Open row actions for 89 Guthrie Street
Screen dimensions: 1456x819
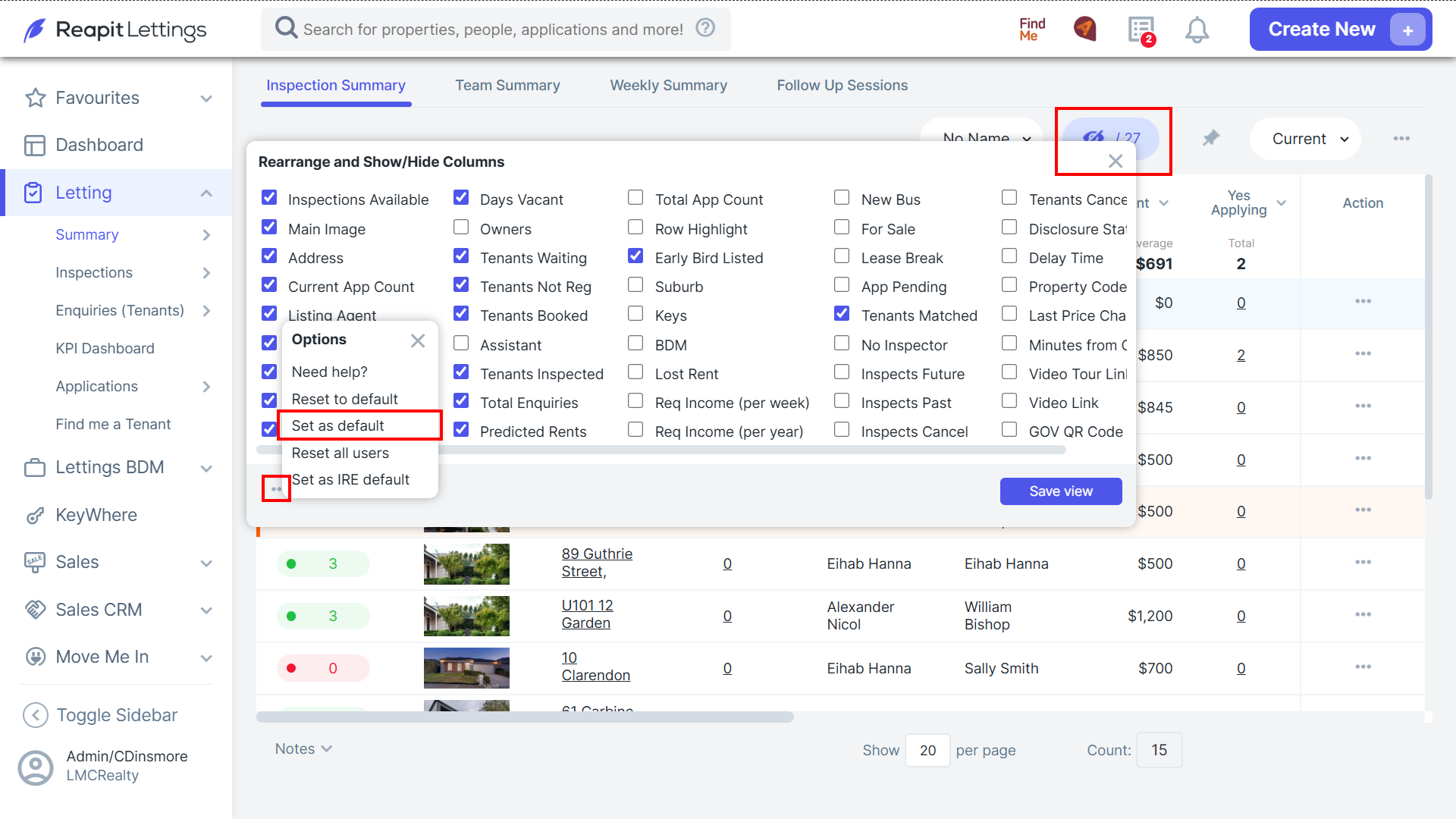pos(1363,562)
